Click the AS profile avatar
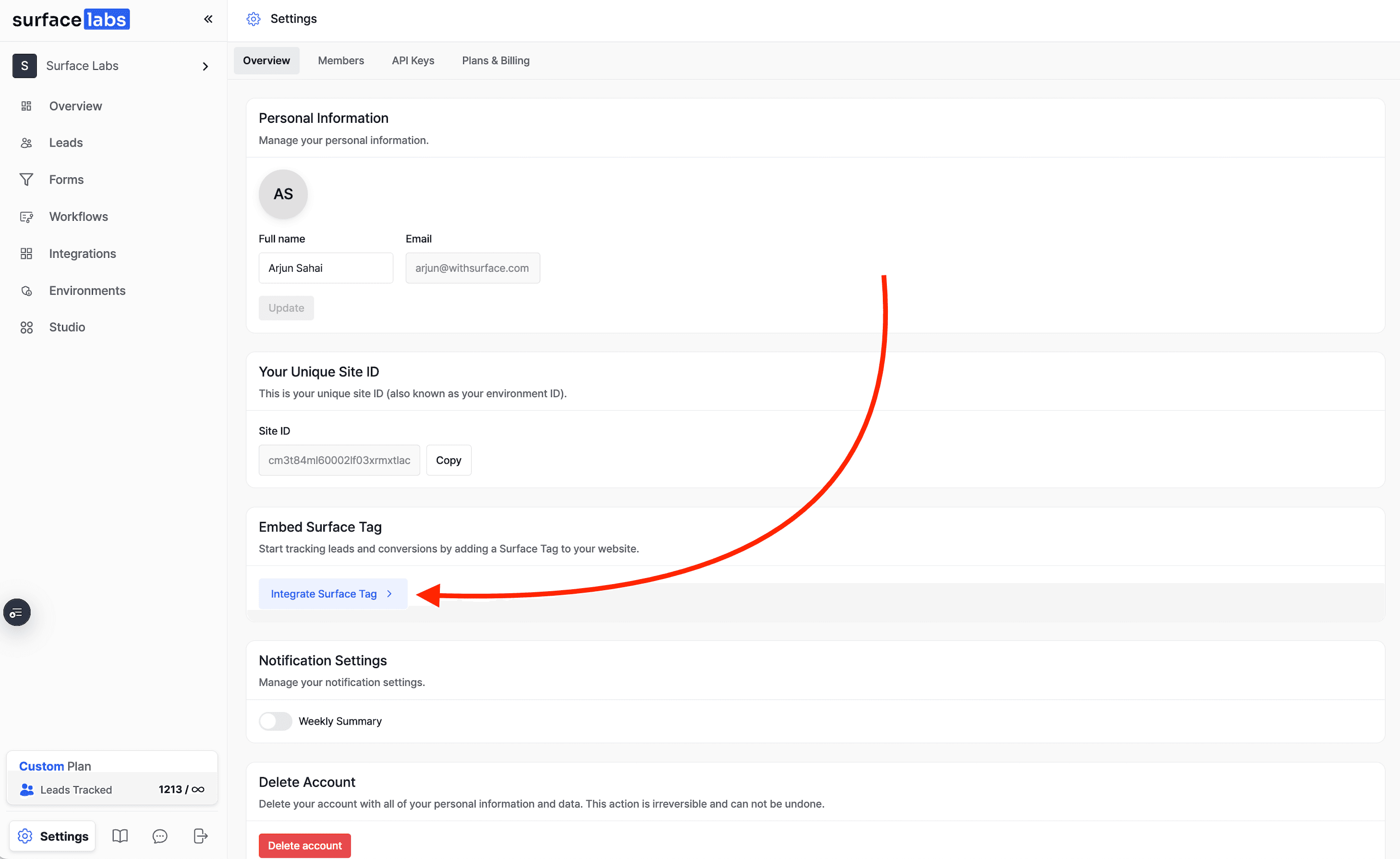The image size is (1400, 859). click(283, 194)
